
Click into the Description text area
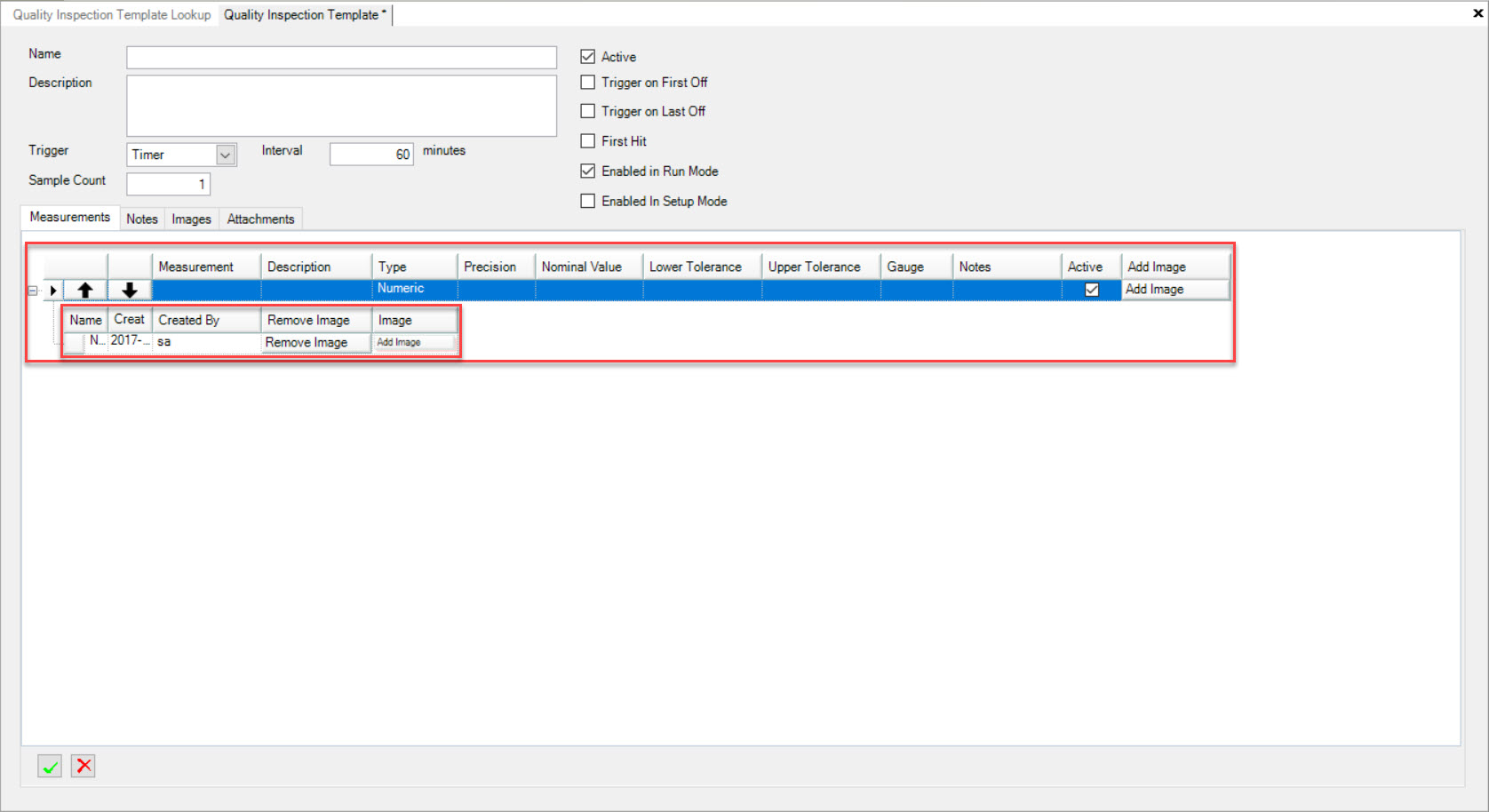(341, 106)
